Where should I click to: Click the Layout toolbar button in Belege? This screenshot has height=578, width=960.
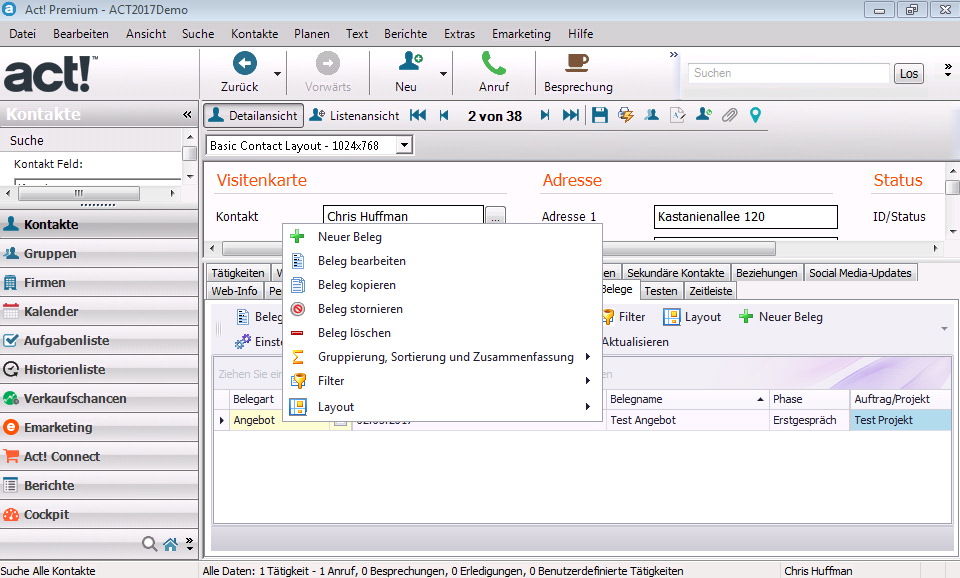(692, 317)
